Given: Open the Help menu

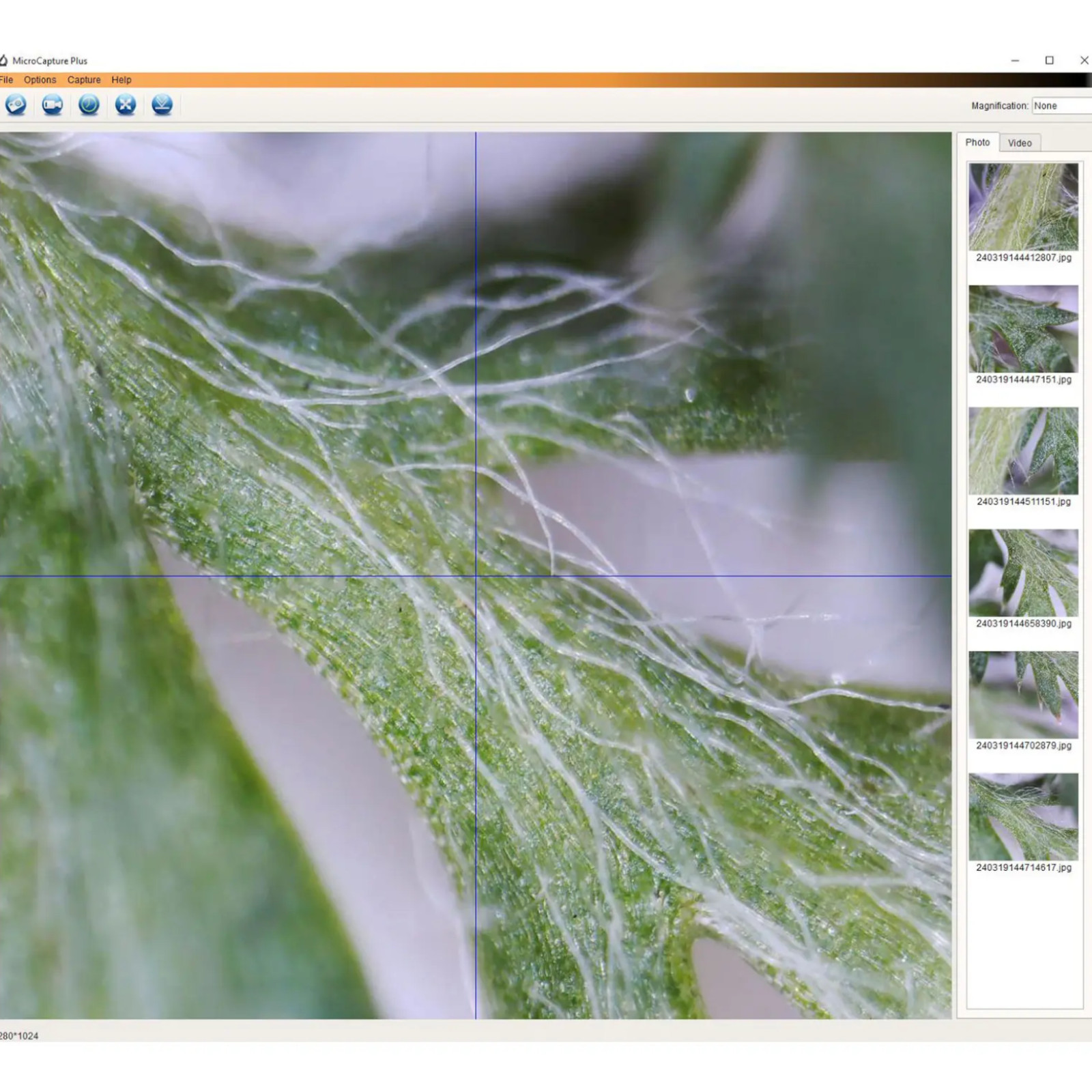Looking at the screenshot, I should pyautogui.click(x=121, y=80).
